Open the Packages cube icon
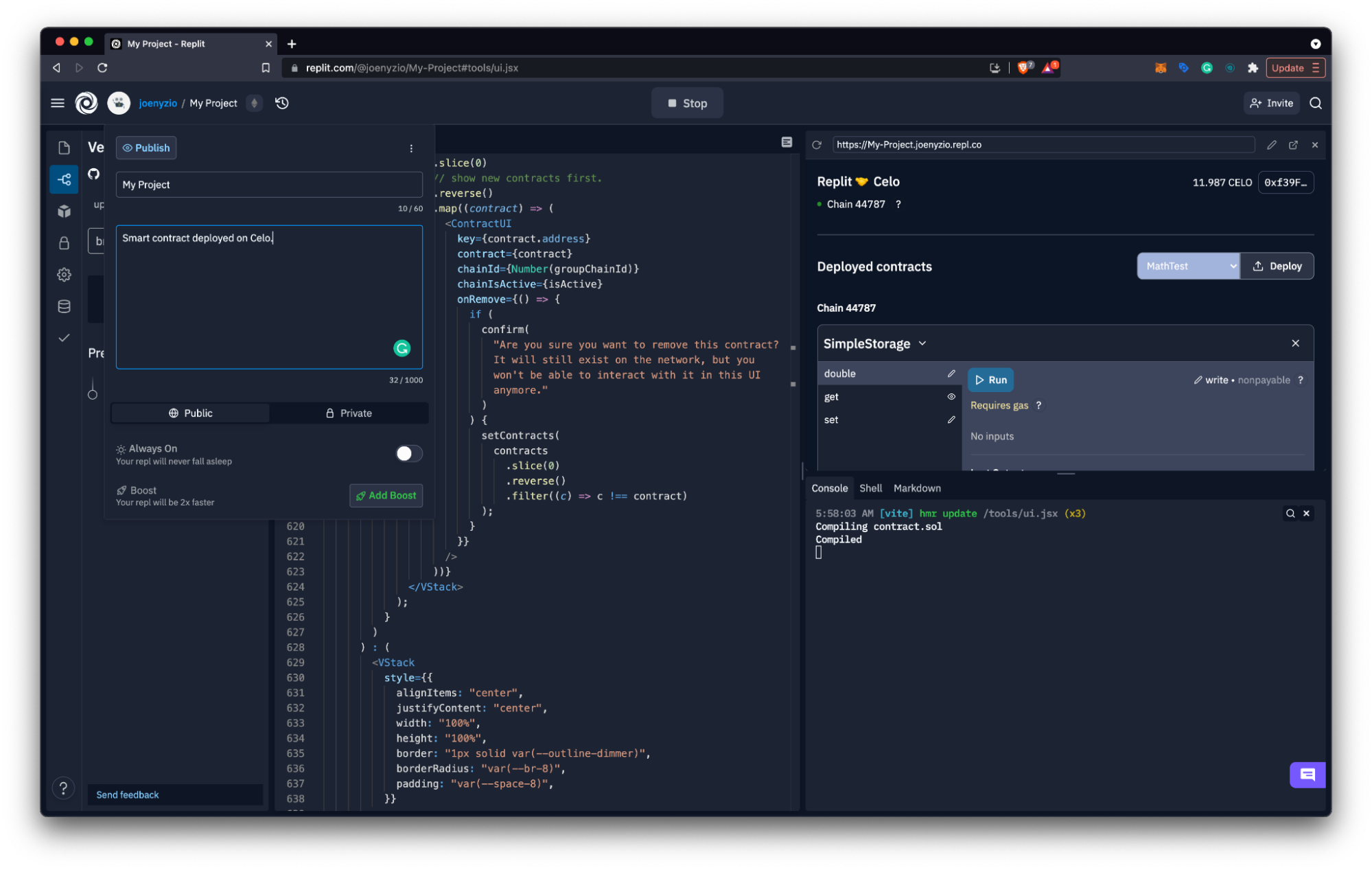This screenshot has width=1372, height=870. pyautogui.click(x=64, y=211)
